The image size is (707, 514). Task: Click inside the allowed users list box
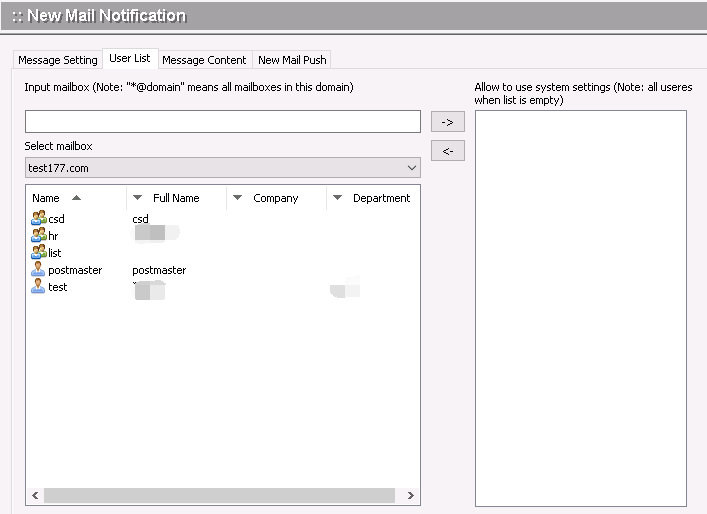[x=580, y=300]
